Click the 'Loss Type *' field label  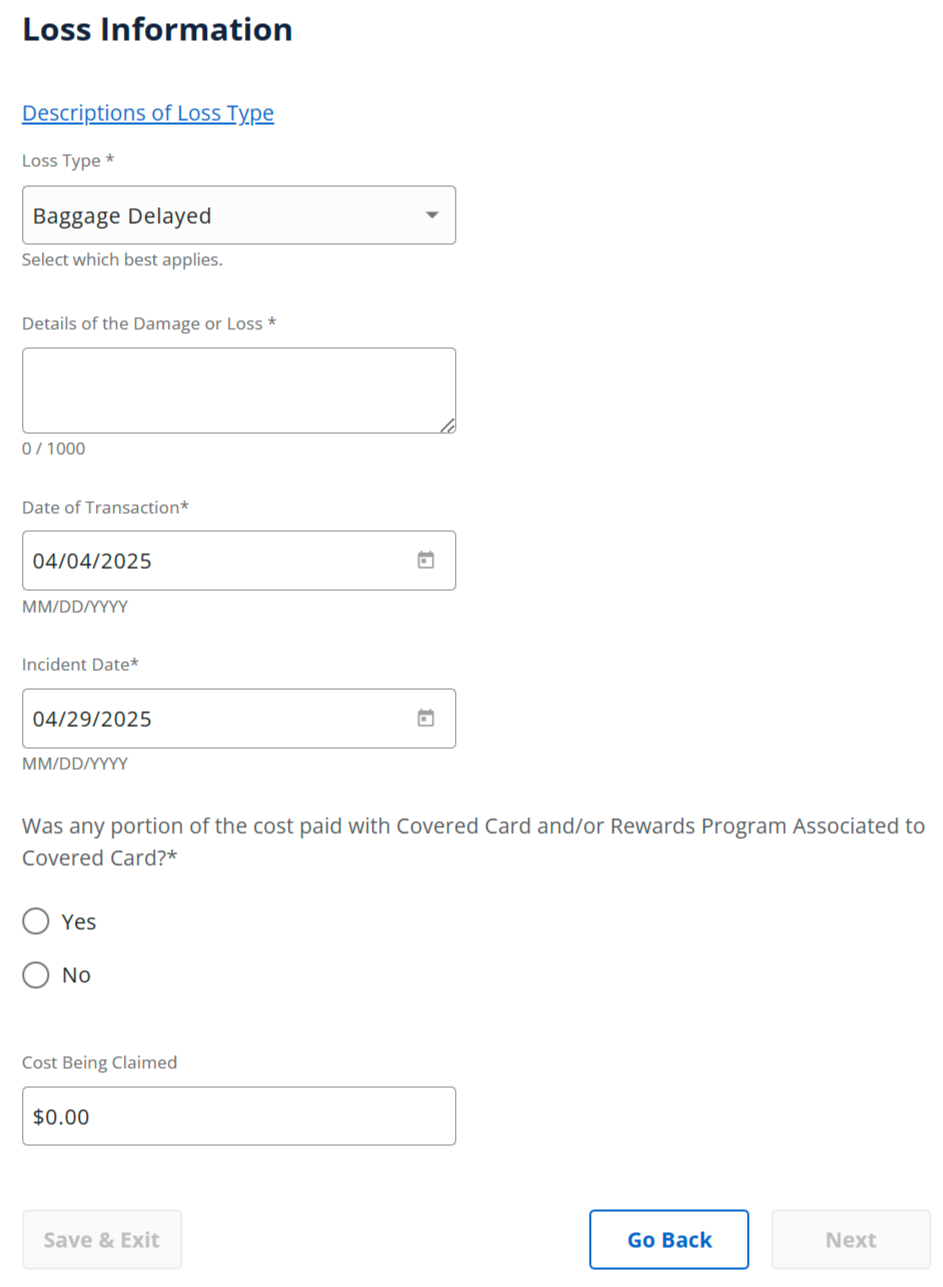[x=68, y=161]
